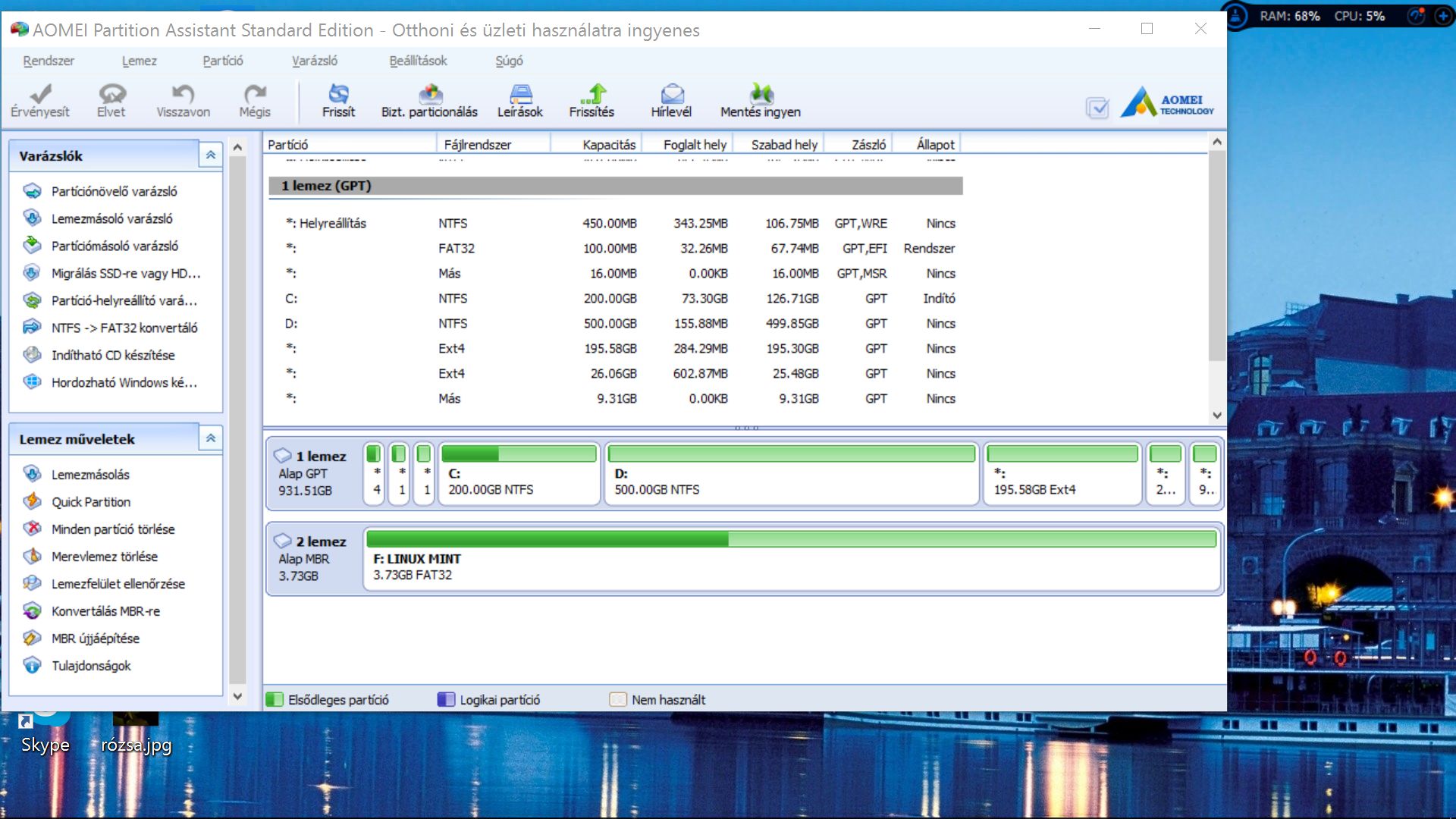Viewport: 1456px width, 819px height.
Task: Open the Leírások toolbar icon
Action: pyautogui.click(x=520, y=101)
